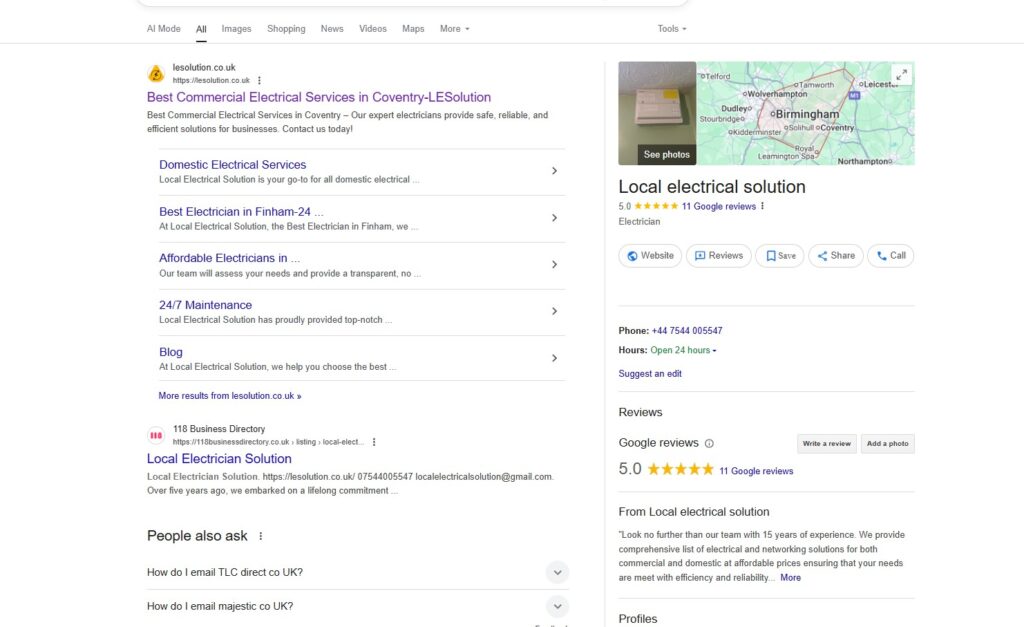Click the Birmingham area map
The height and width of the screenshot is (627, 1024).
tap(805, 113)
